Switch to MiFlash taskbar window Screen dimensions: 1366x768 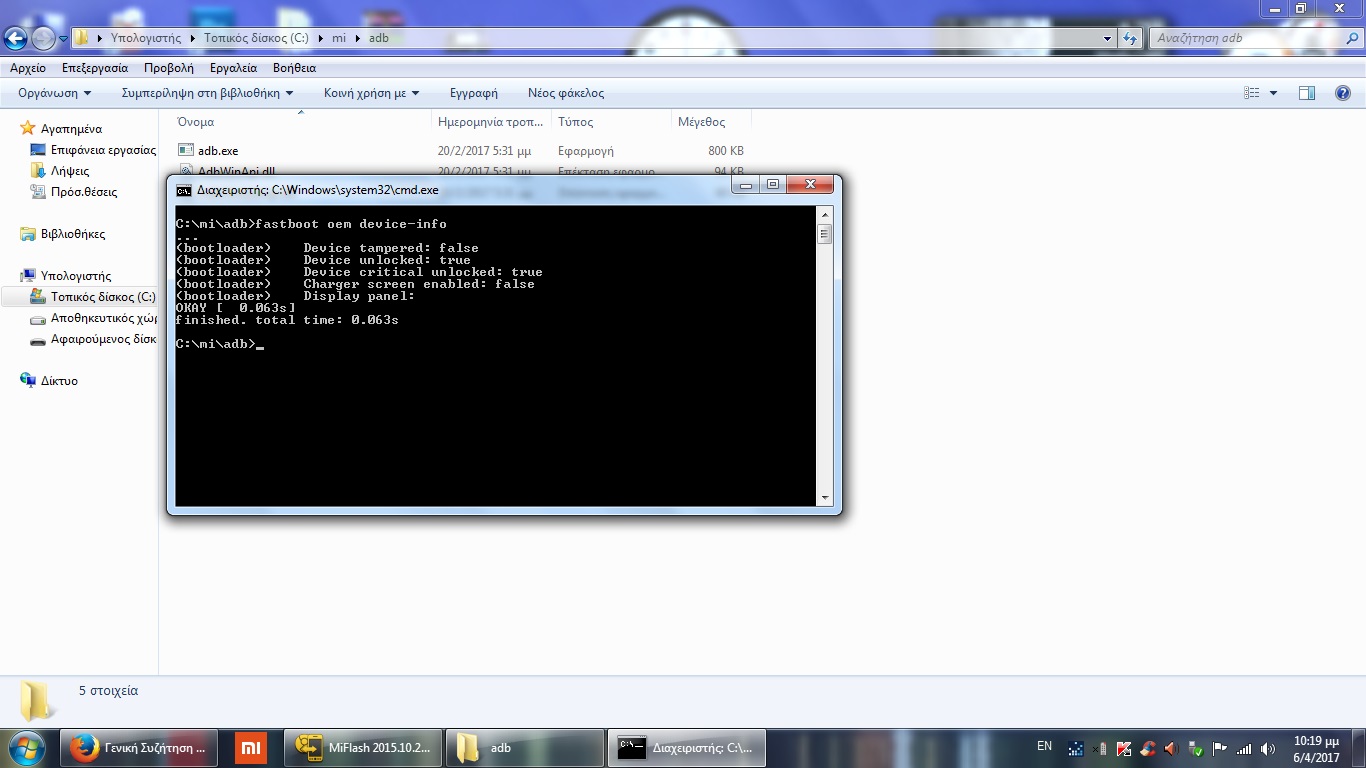point(363,748)
